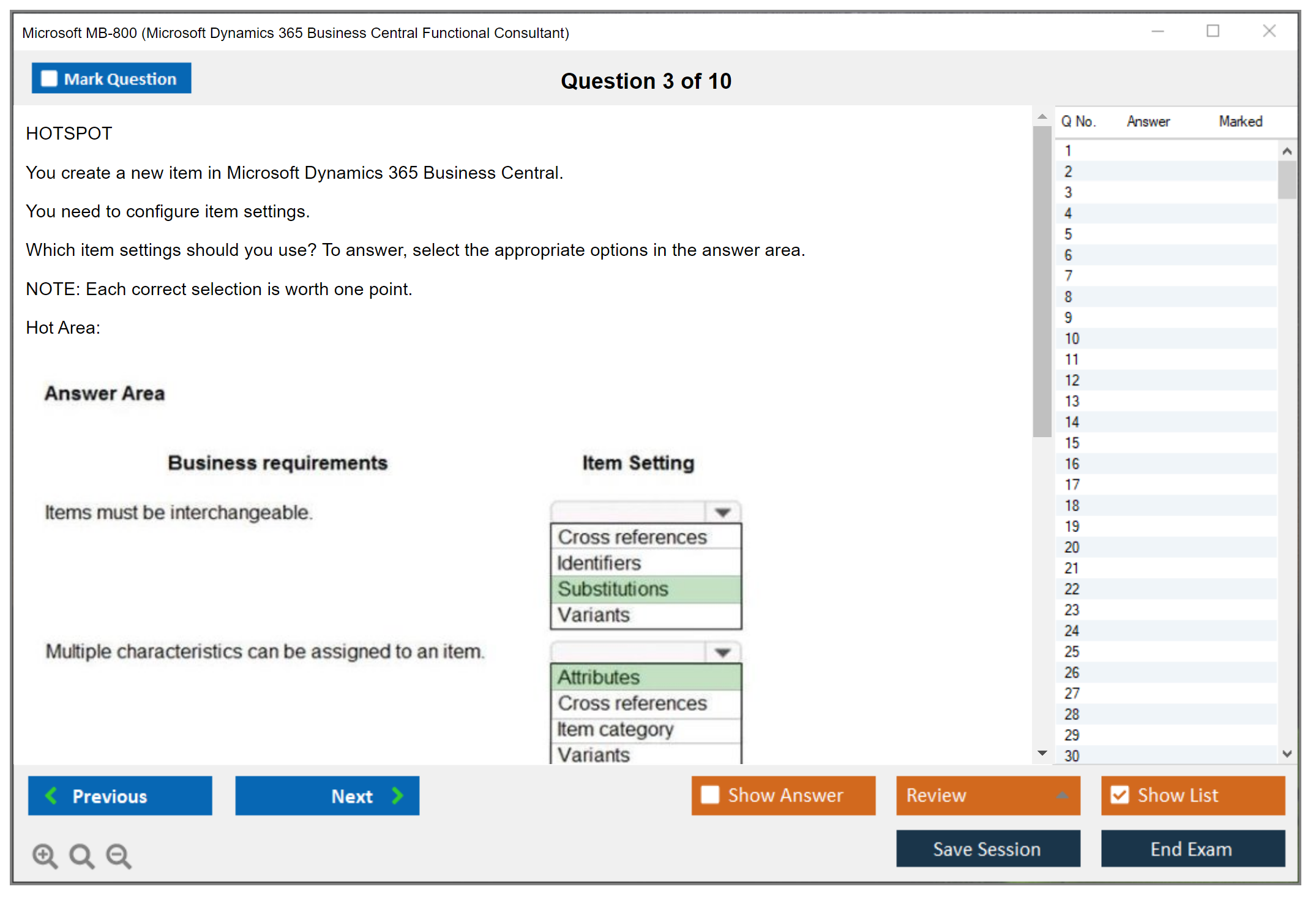Toggle the Show Answer checkbox

point(710,795)
